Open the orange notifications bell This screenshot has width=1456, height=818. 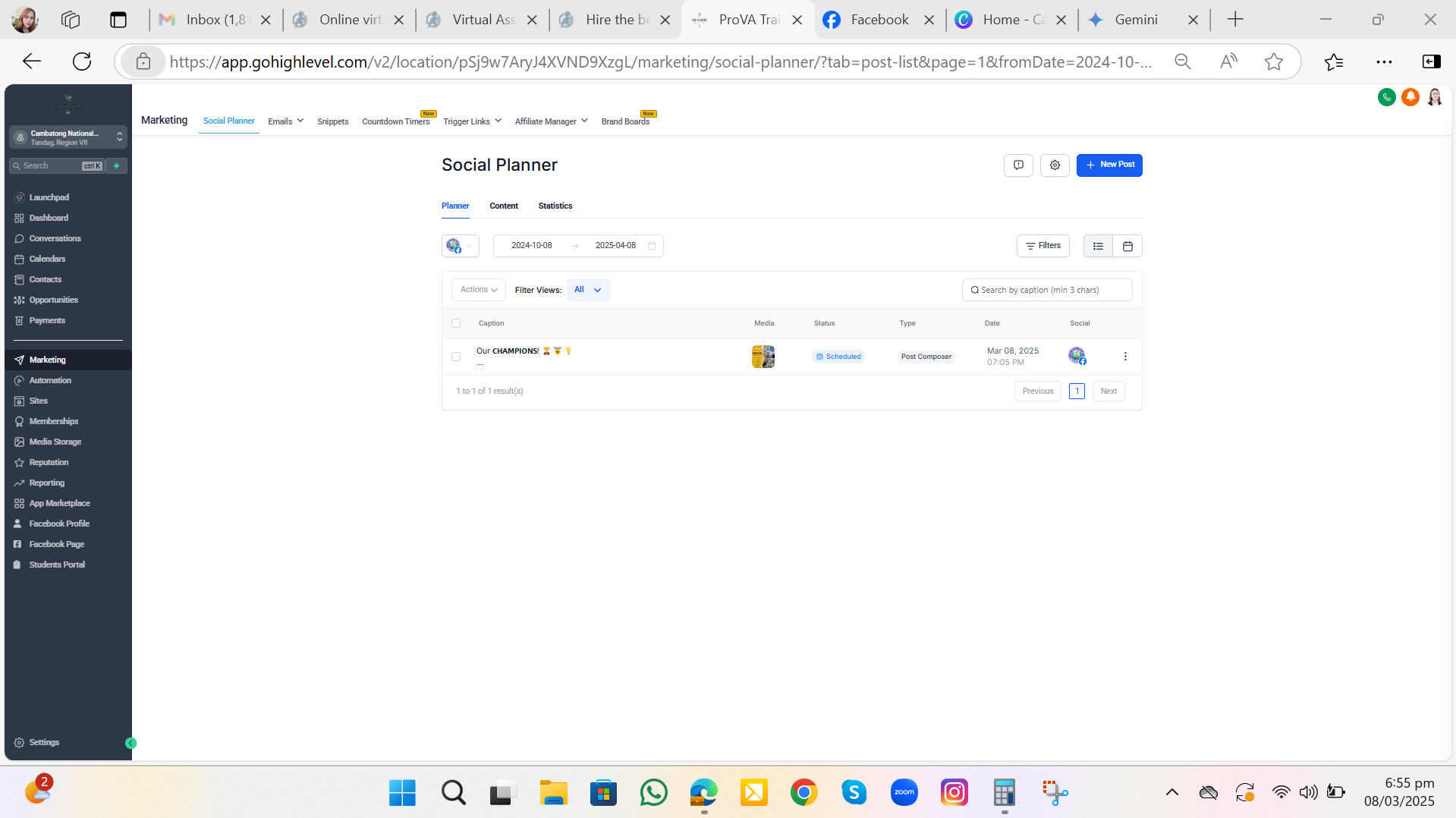(1410, 97)
